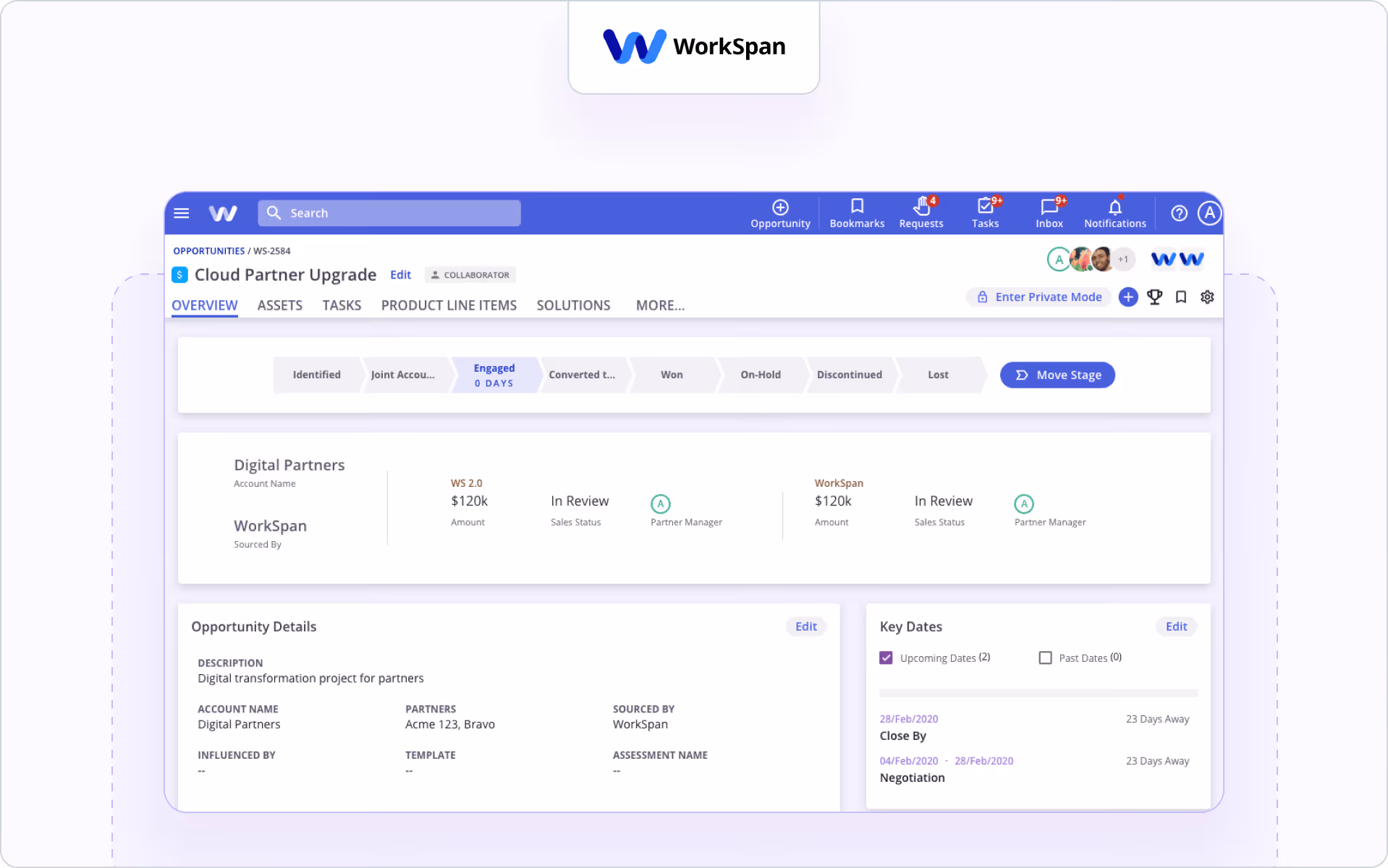Switch to the TASKS tab
1388x868 pixels.
(342, 305)
